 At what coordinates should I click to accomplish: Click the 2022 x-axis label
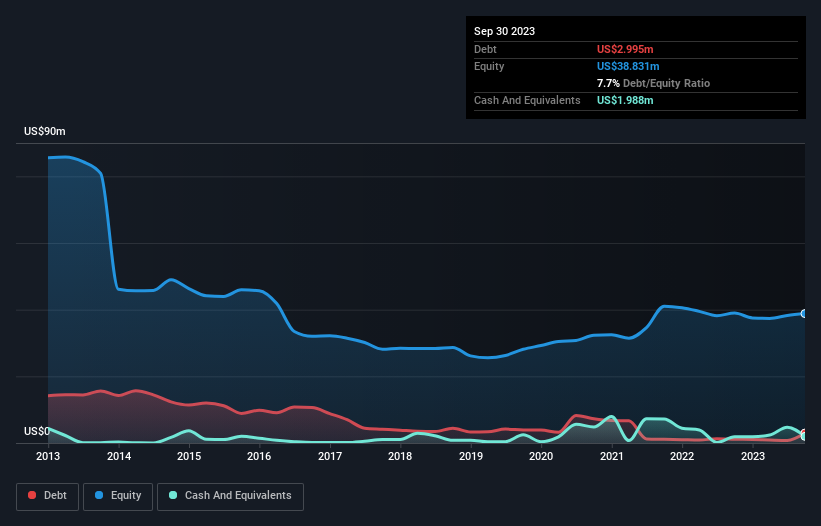[682, 456]
